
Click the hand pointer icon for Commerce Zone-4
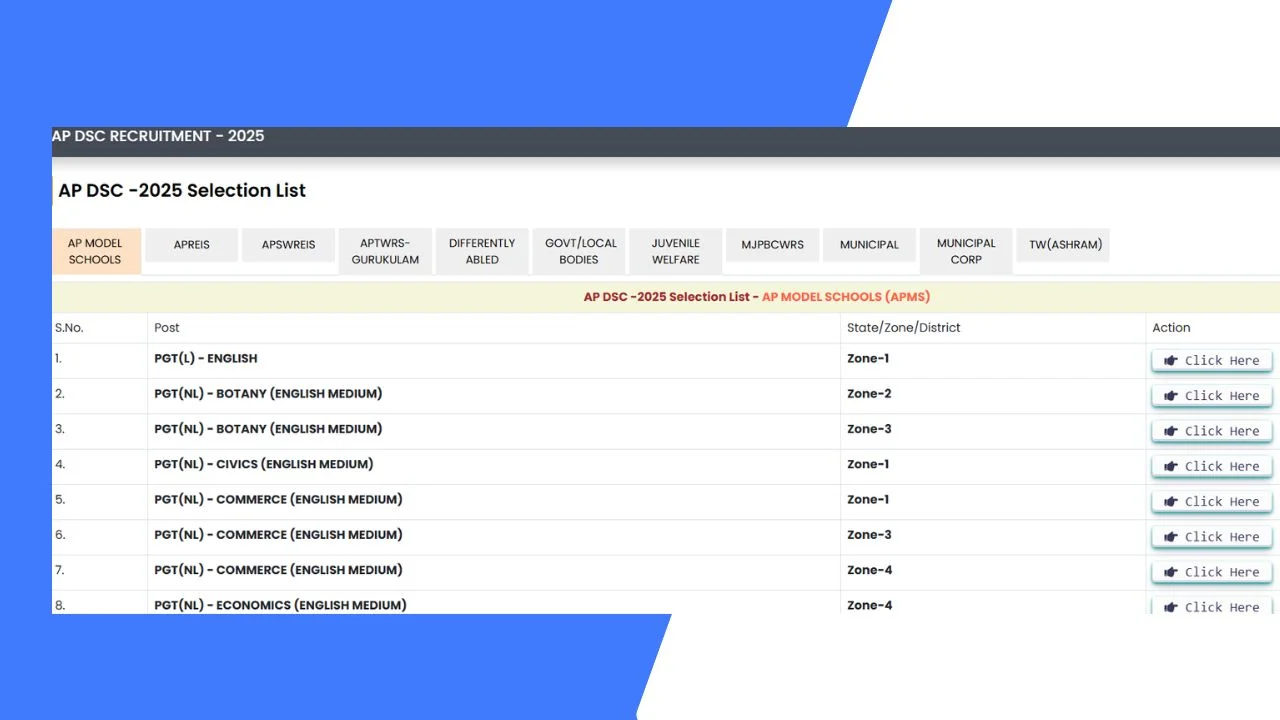point(1171,572)
